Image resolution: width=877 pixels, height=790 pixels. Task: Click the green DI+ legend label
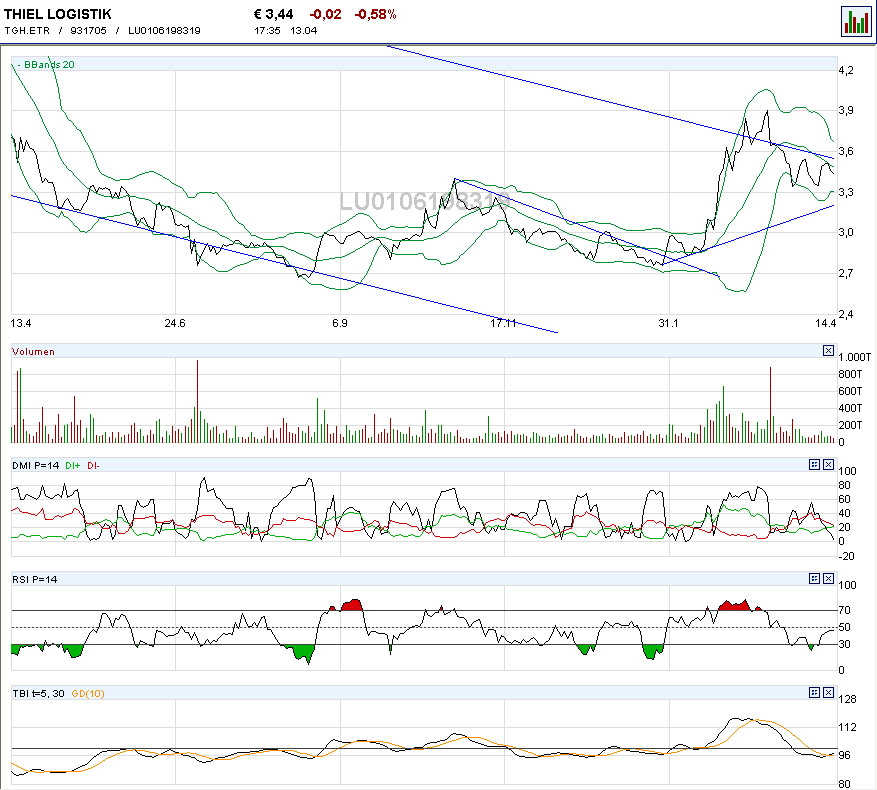[73, 465]
